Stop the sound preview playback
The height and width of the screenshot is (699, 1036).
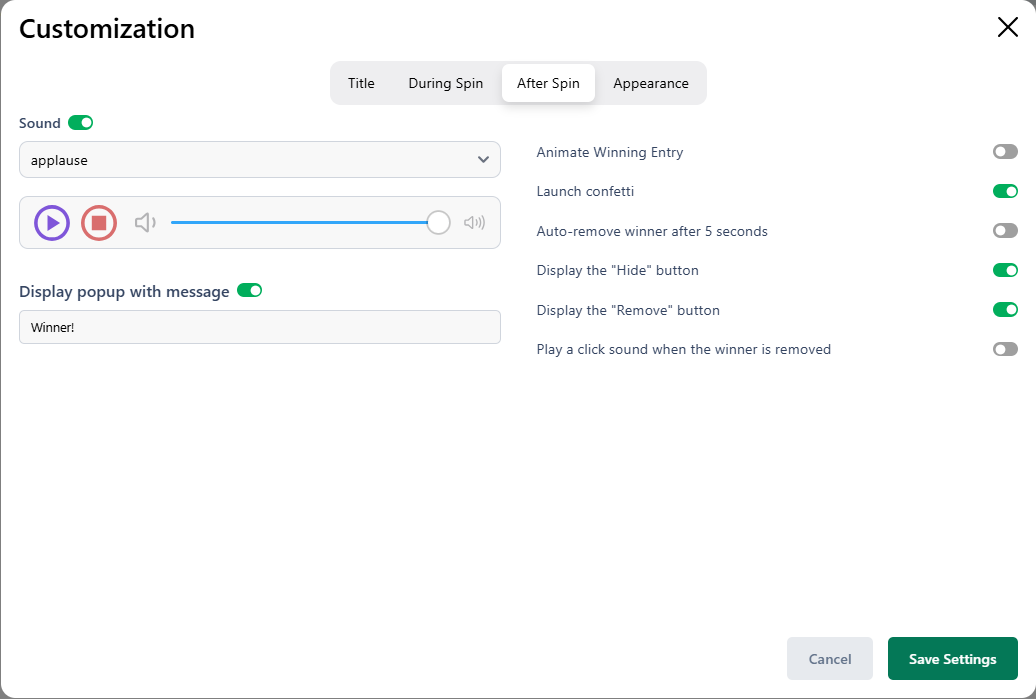coord(99,223)
